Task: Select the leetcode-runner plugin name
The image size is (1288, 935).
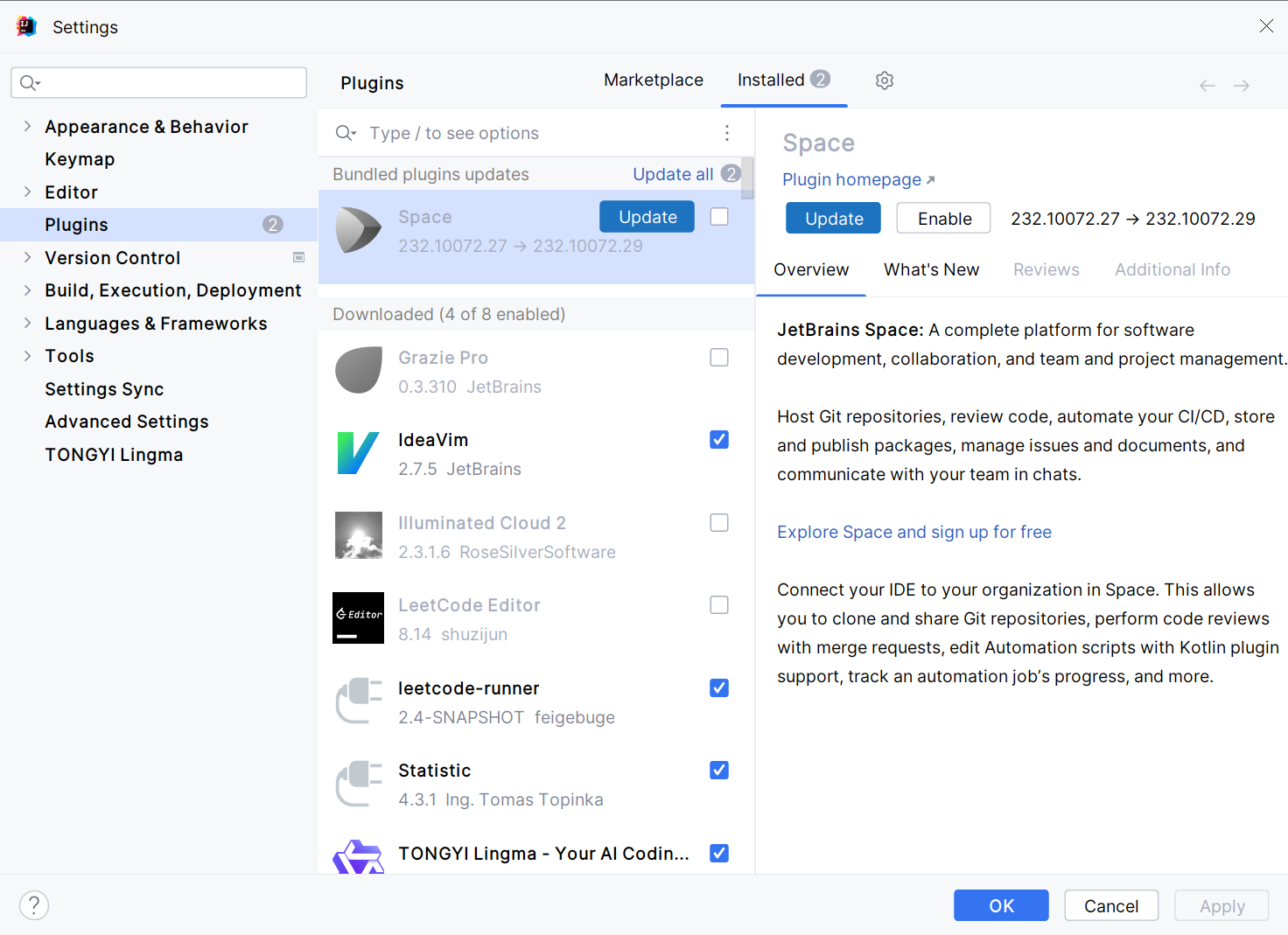Action: click(x=469, y=688)
